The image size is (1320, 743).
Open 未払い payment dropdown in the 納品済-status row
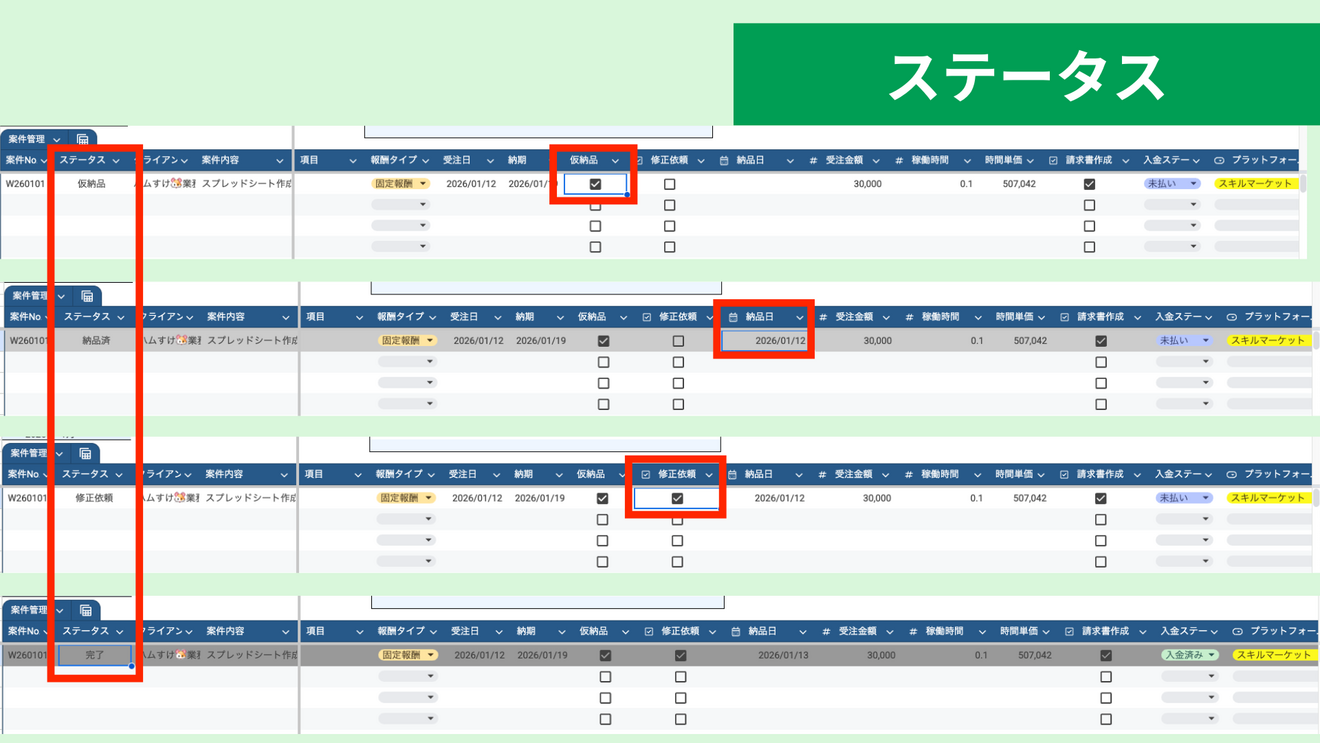click(x=1184, y=341)
